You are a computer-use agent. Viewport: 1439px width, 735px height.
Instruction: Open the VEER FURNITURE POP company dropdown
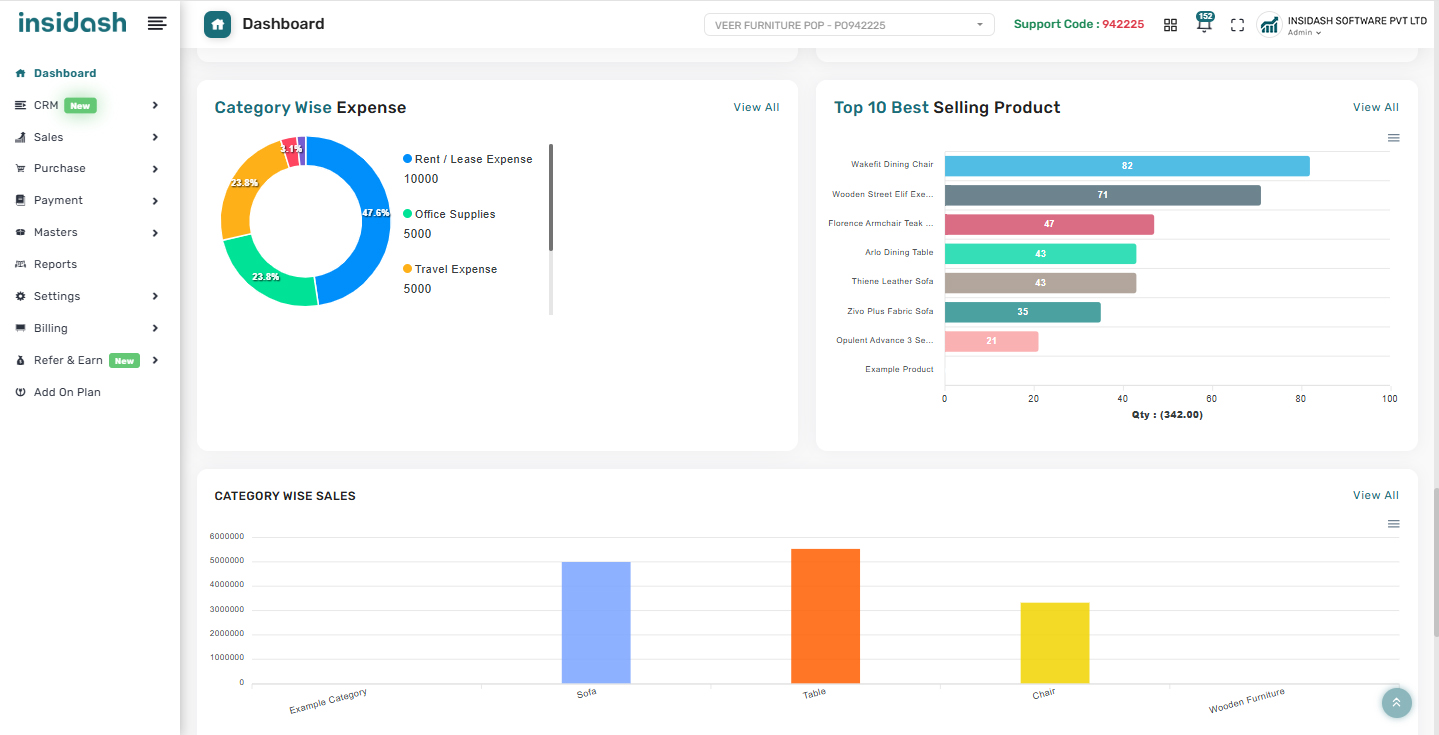(x=849, y=25)
